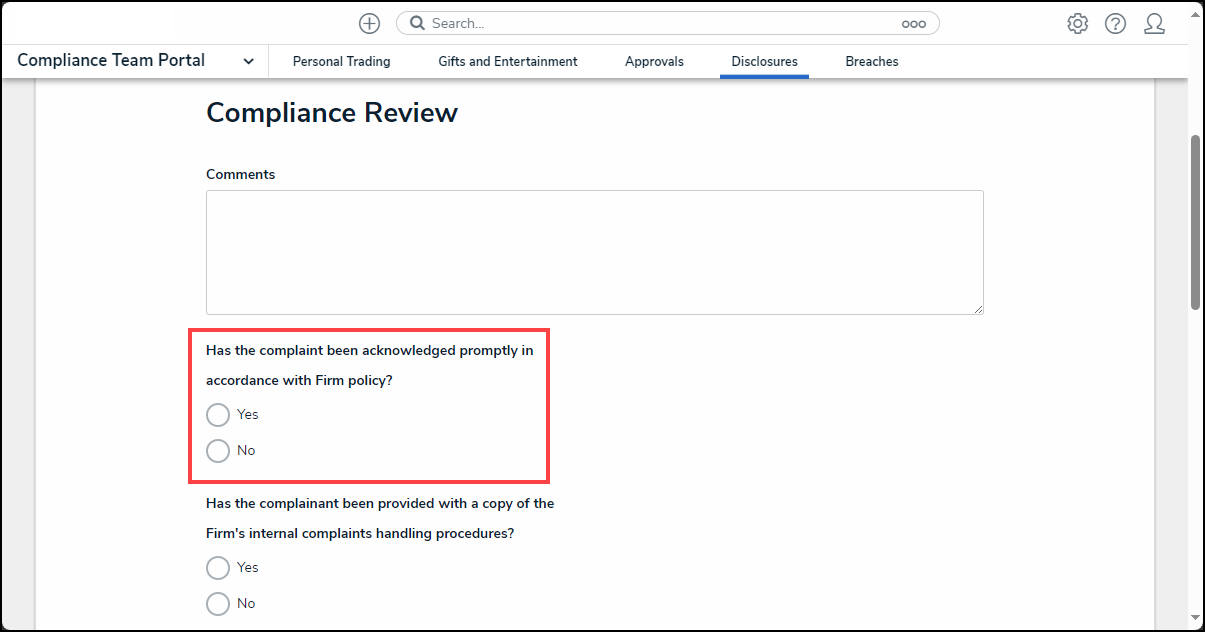
Task: Click the vertical scrollbar thumb
Action: [x=1196, y=222]
